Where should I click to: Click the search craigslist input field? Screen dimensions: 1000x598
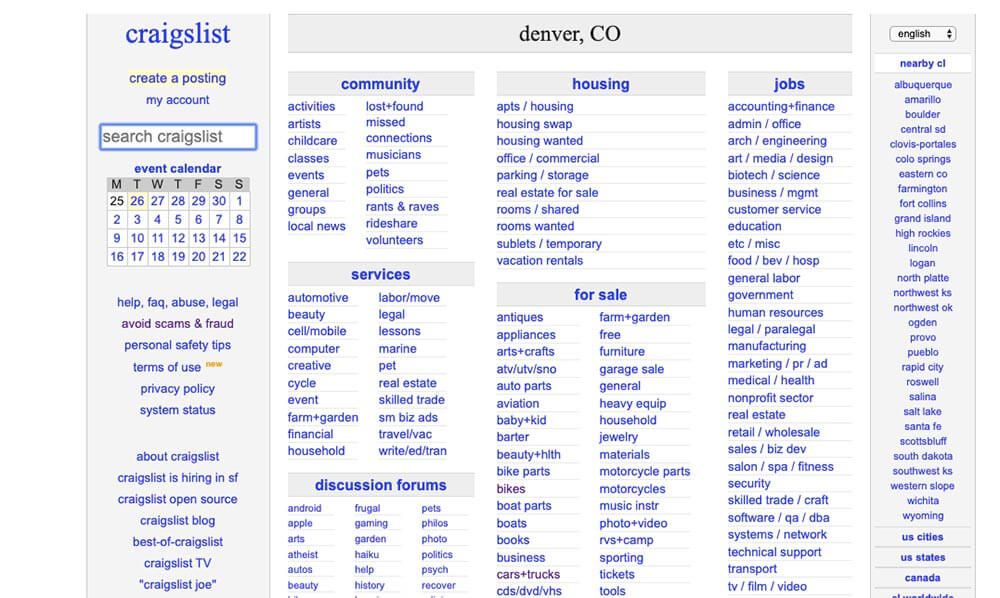click(178, 137)
